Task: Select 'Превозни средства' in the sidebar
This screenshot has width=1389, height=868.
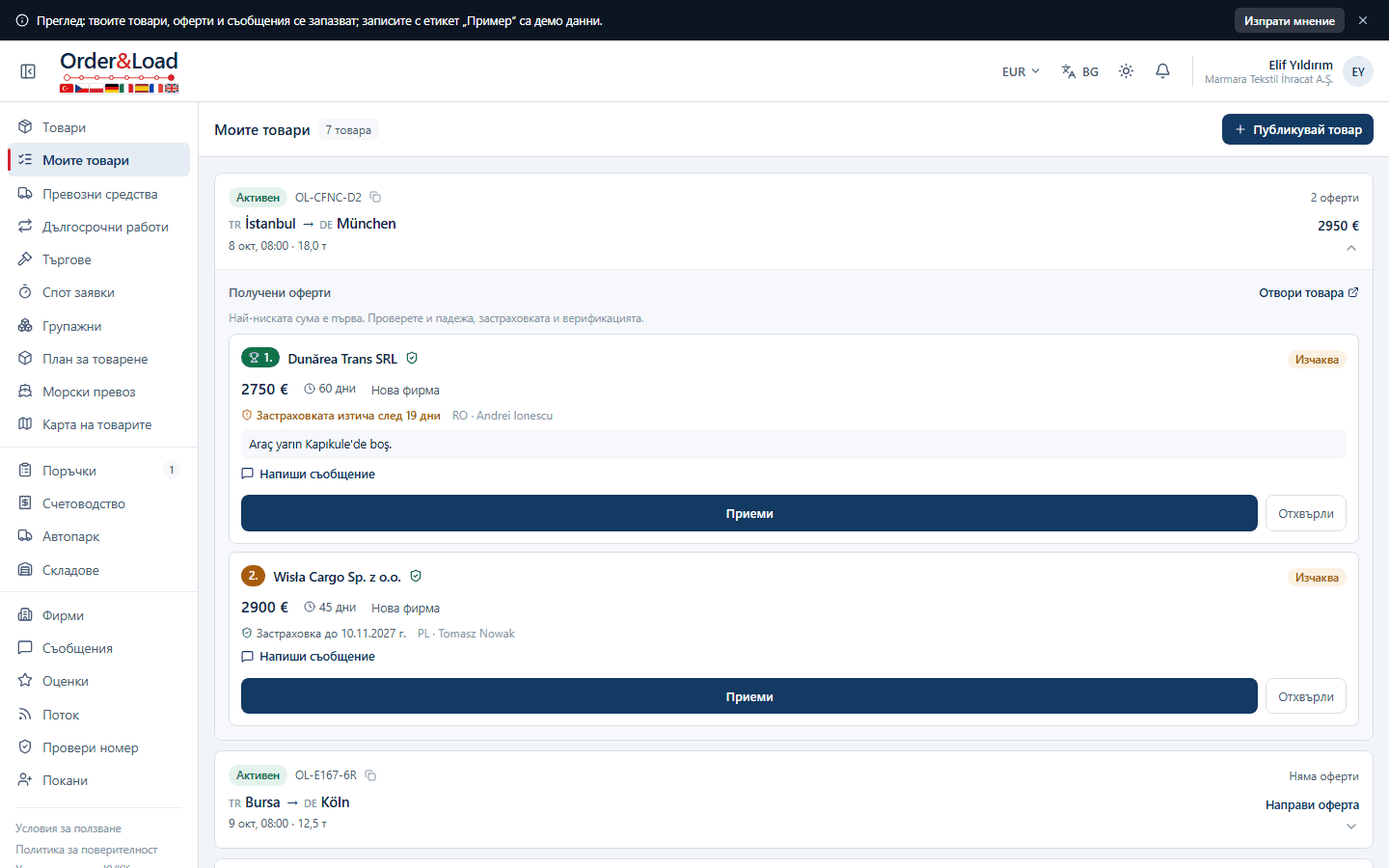Action: [x=98, y=194]
